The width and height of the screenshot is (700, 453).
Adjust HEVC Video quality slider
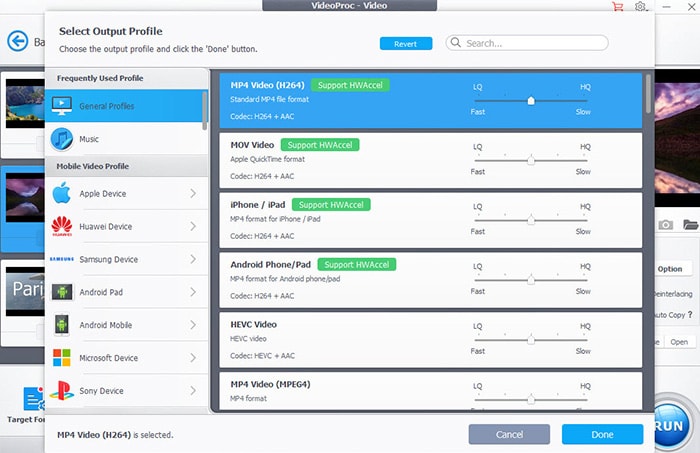tap(531, 340)
